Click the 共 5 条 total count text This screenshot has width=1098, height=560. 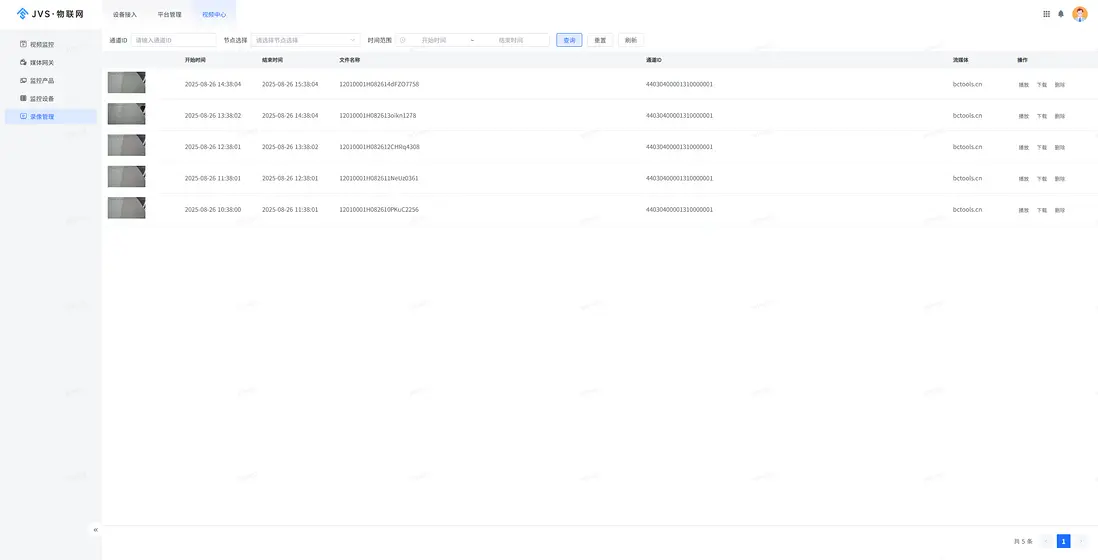(1023, 541)
